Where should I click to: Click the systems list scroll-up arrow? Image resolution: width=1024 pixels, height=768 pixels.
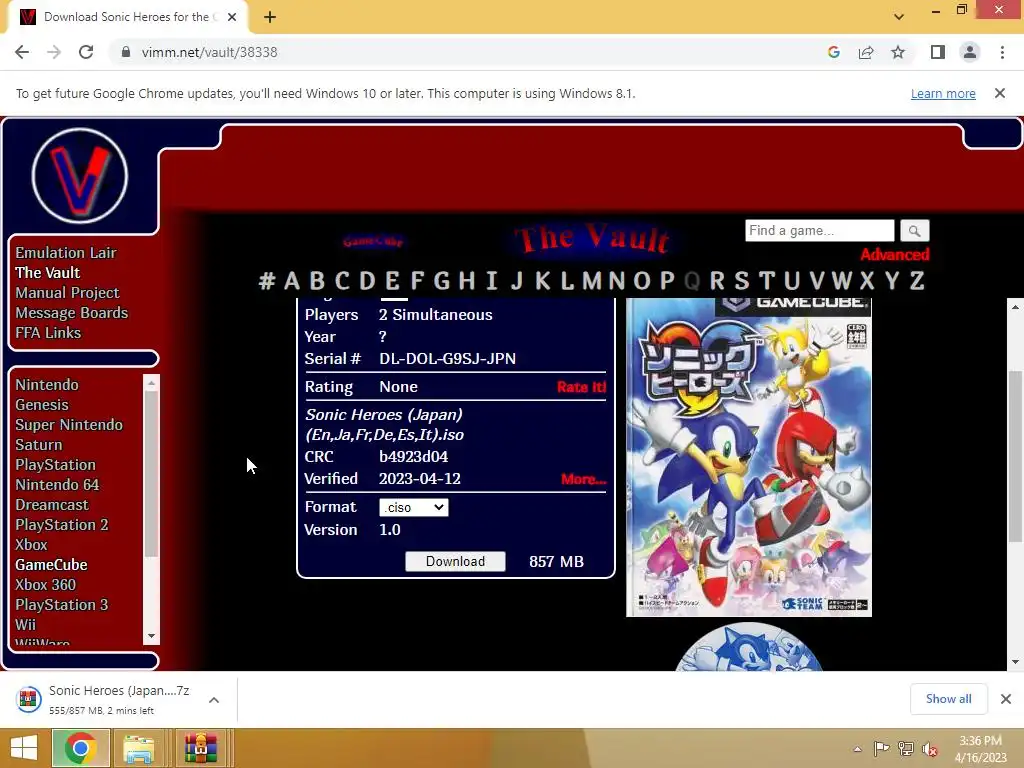152,383
